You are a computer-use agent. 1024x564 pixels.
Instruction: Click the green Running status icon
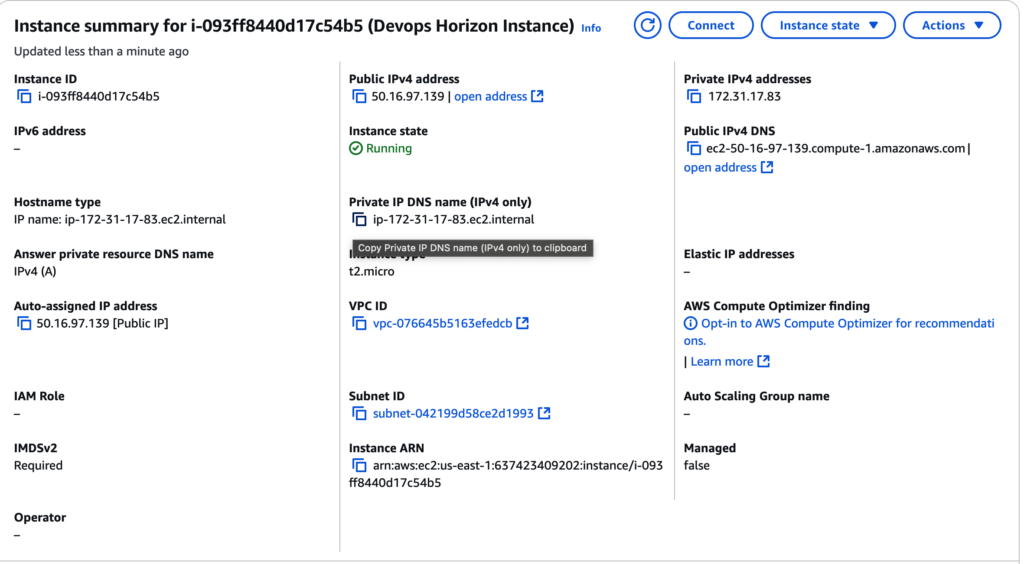tap(355, 148)
